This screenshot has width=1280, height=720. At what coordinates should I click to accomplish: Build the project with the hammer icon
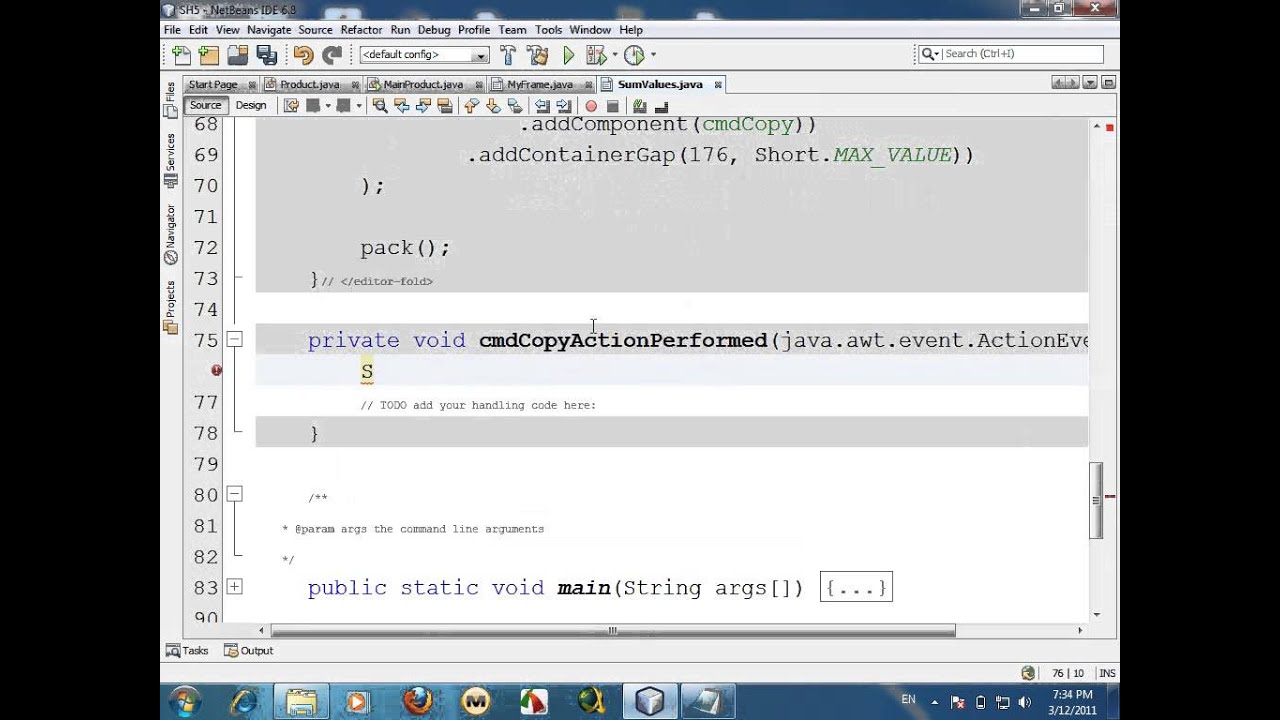click(x=508, y=55)
